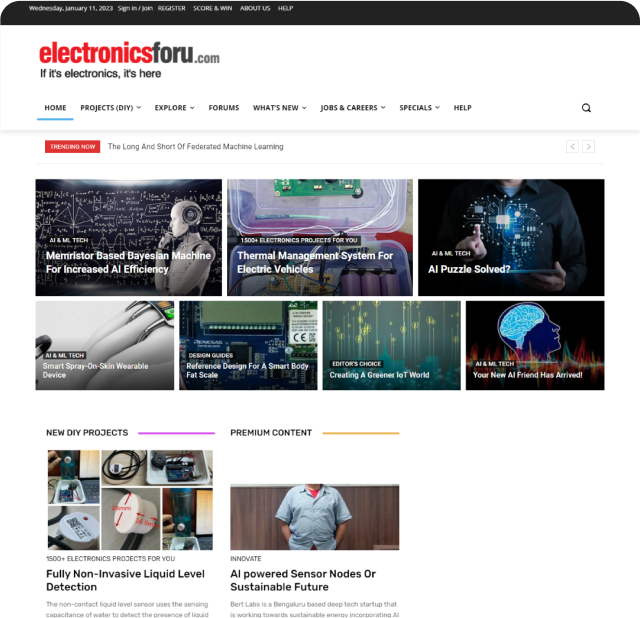Viewport: 640px width, 618px height.
Task: Open Fully Non-Invasive Liquid Level Detection title
Action: [x=125, y=580]
